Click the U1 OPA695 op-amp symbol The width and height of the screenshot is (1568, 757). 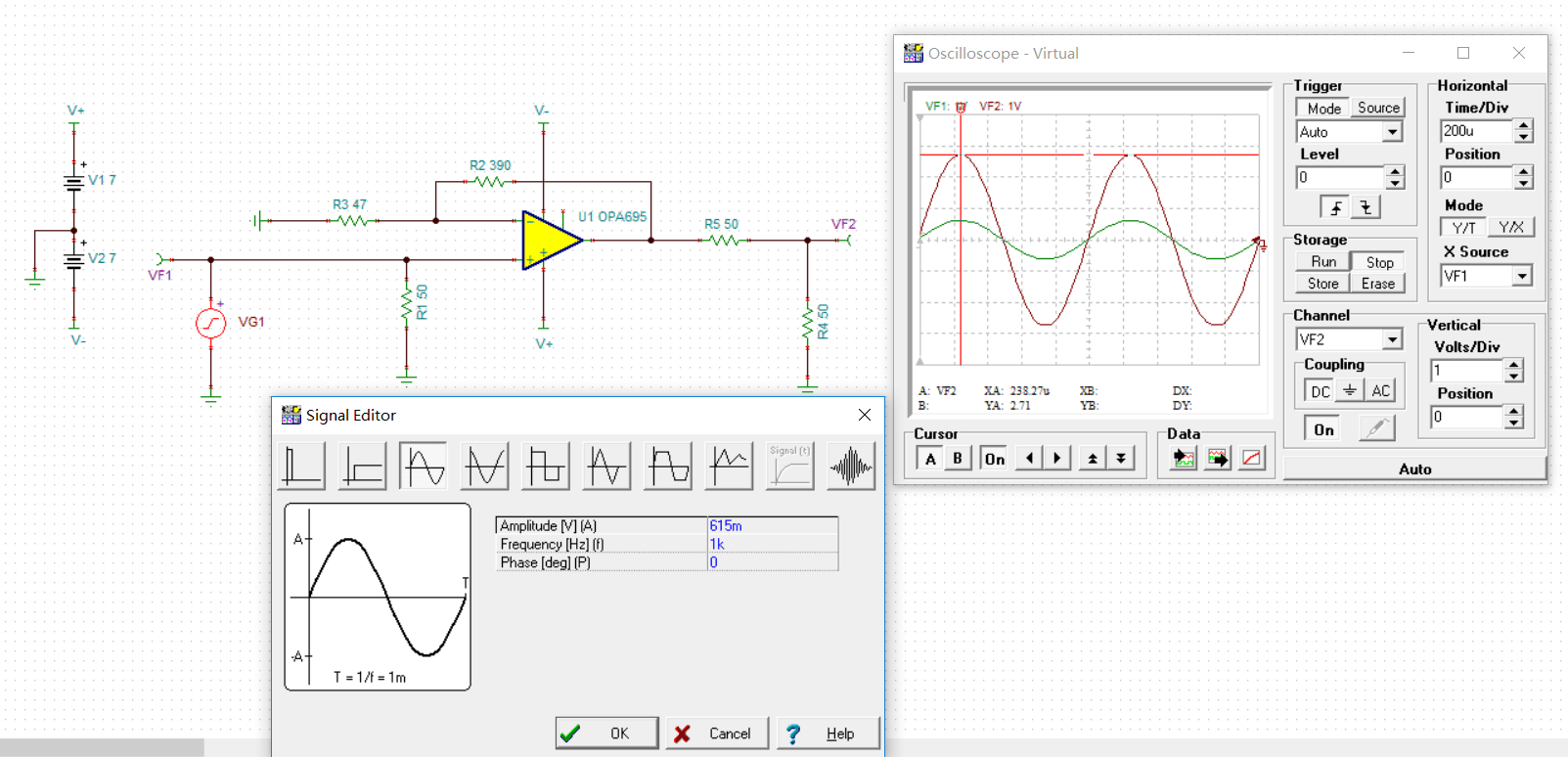(552, 240)
